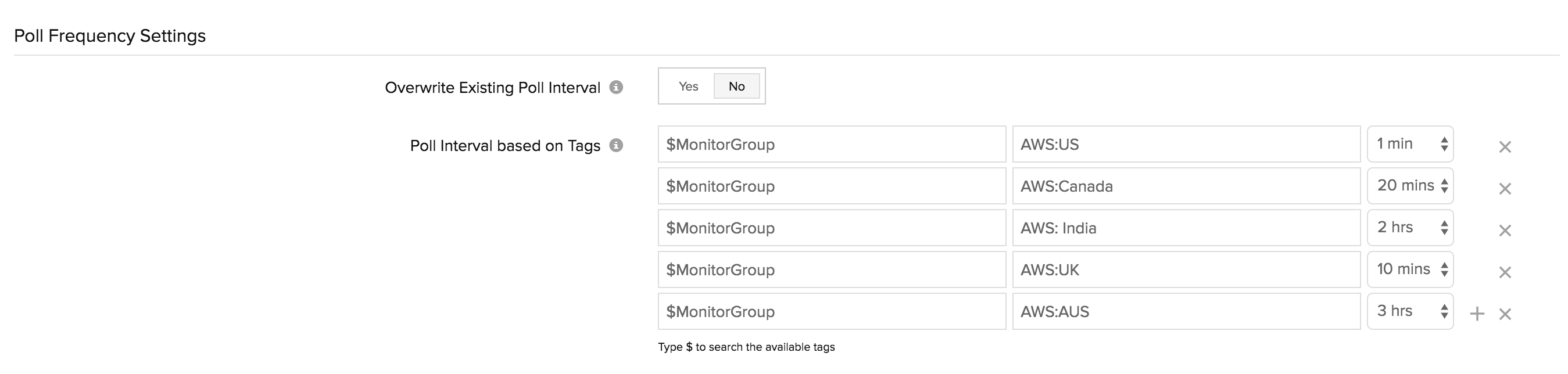Click the plus icon to add a new tag row
Viewport: 1568px width, 374px height.
click(1477, 311)
